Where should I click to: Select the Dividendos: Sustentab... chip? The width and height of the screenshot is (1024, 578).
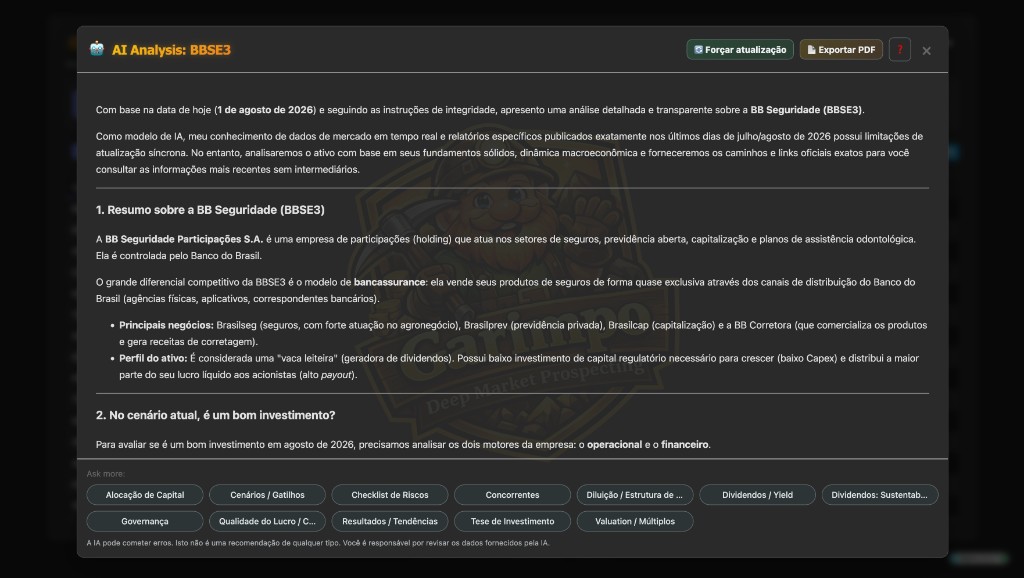(879, 494)
